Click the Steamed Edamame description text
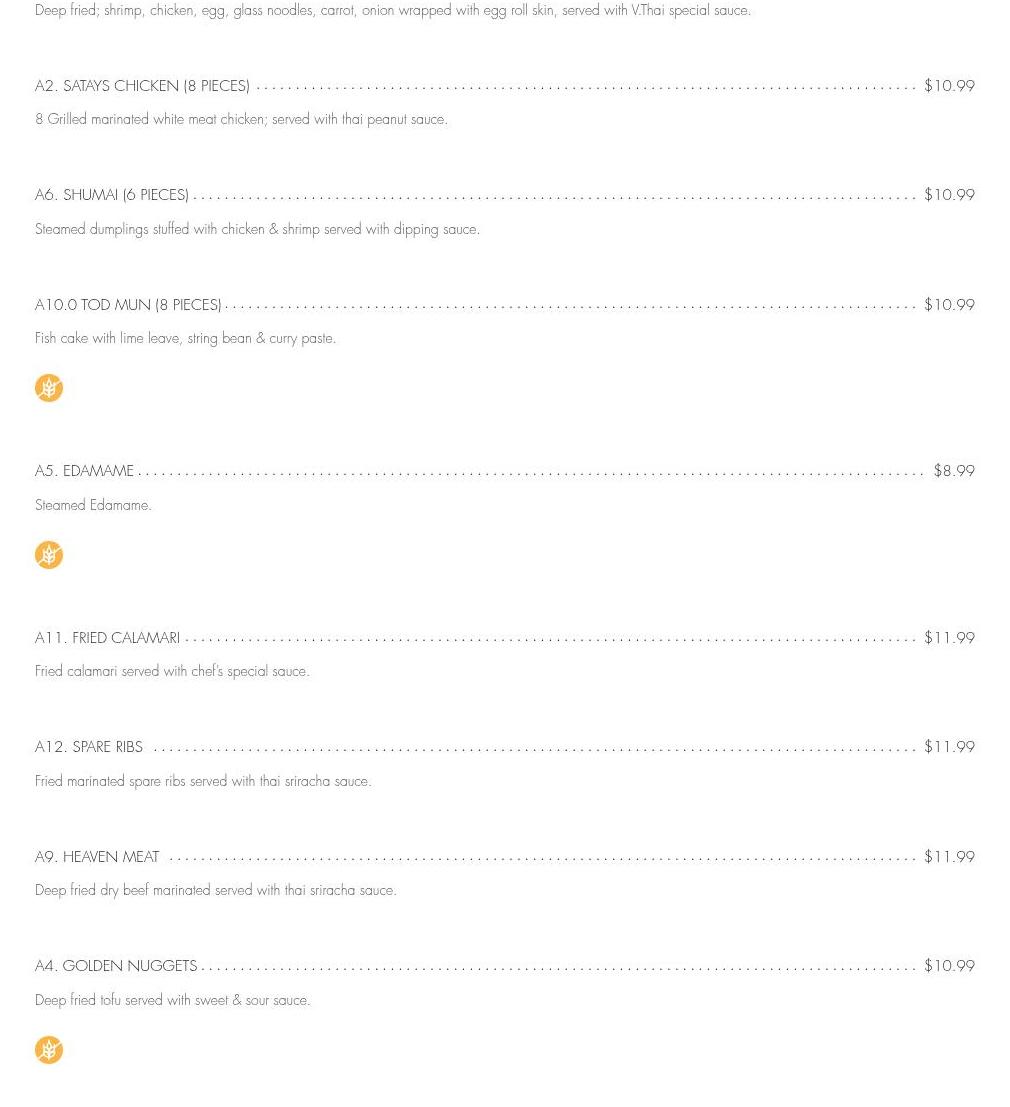This screenshot has height=1107, width=1010. (93, 506)
